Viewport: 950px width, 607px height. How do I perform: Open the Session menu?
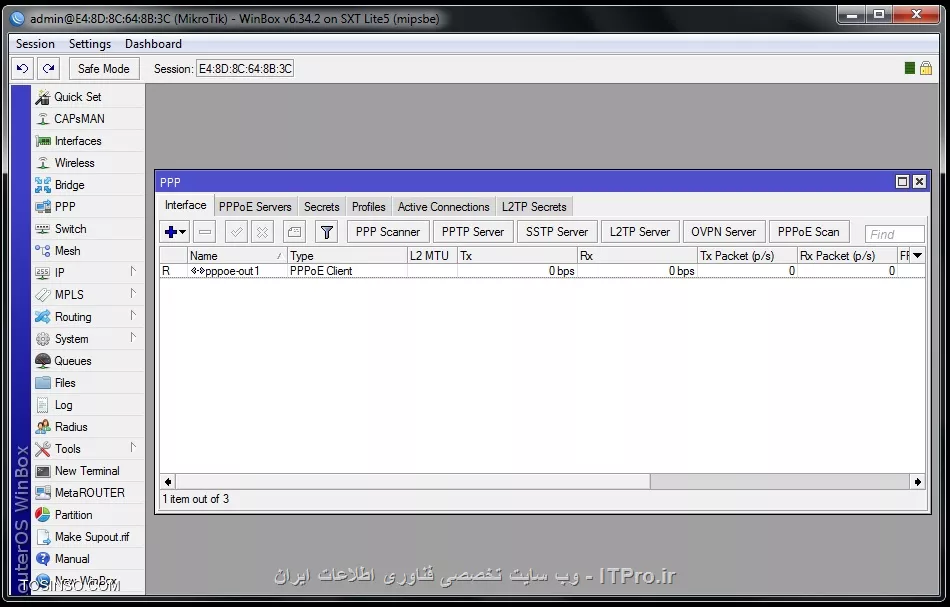coord(35,44)
